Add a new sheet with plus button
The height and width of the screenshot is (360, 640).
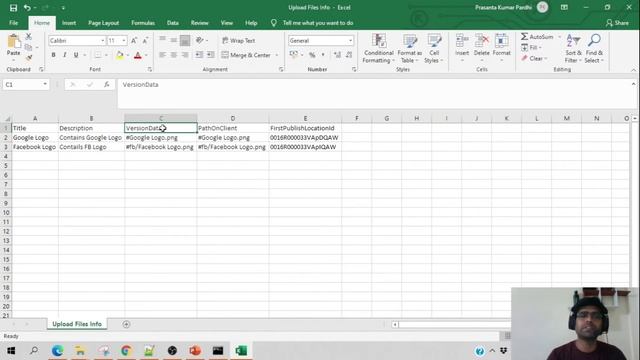(x=126, y=324)
